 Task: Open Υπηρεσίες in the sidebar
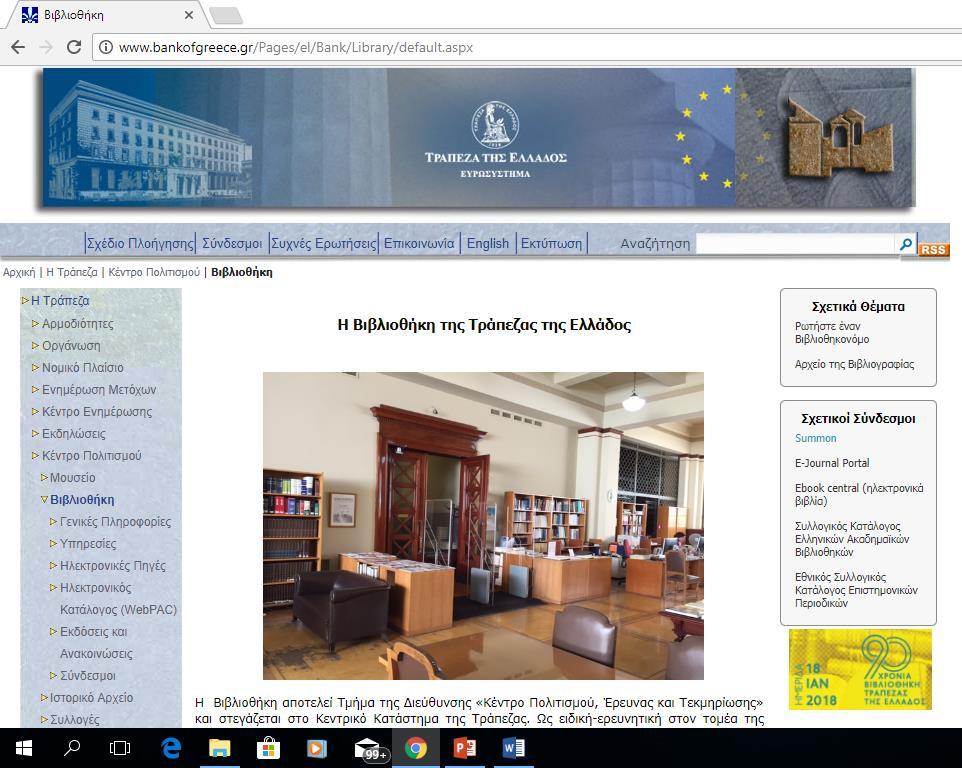pos(88,543)
